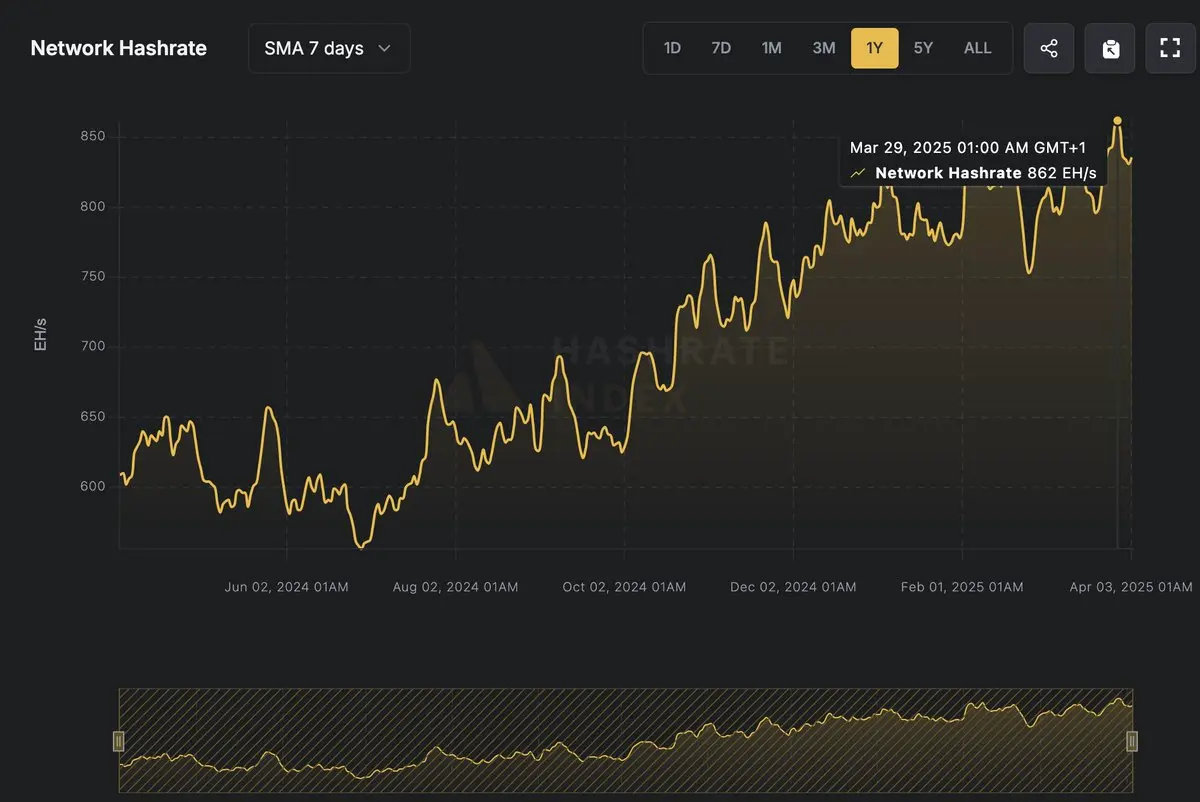Click the 800 y-axis value
This screenshot has height=802, width=1200.
click(93, 207)
